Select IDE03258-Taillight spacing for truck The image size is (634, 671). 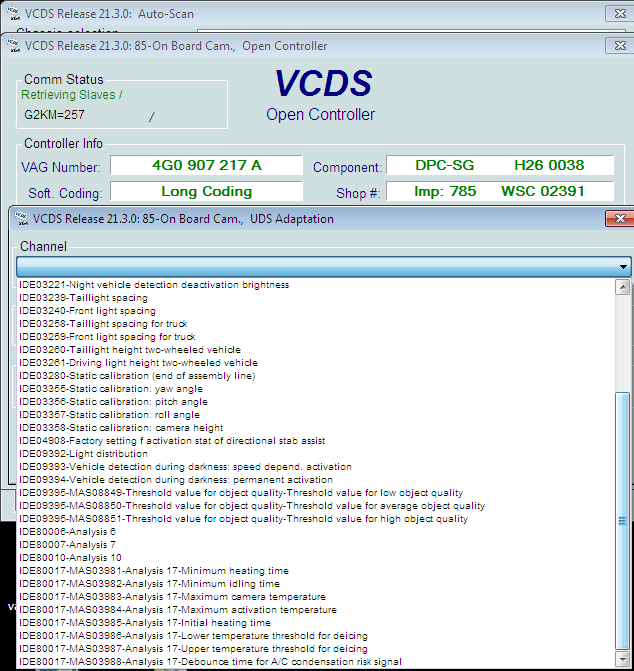tap(316, 324)
